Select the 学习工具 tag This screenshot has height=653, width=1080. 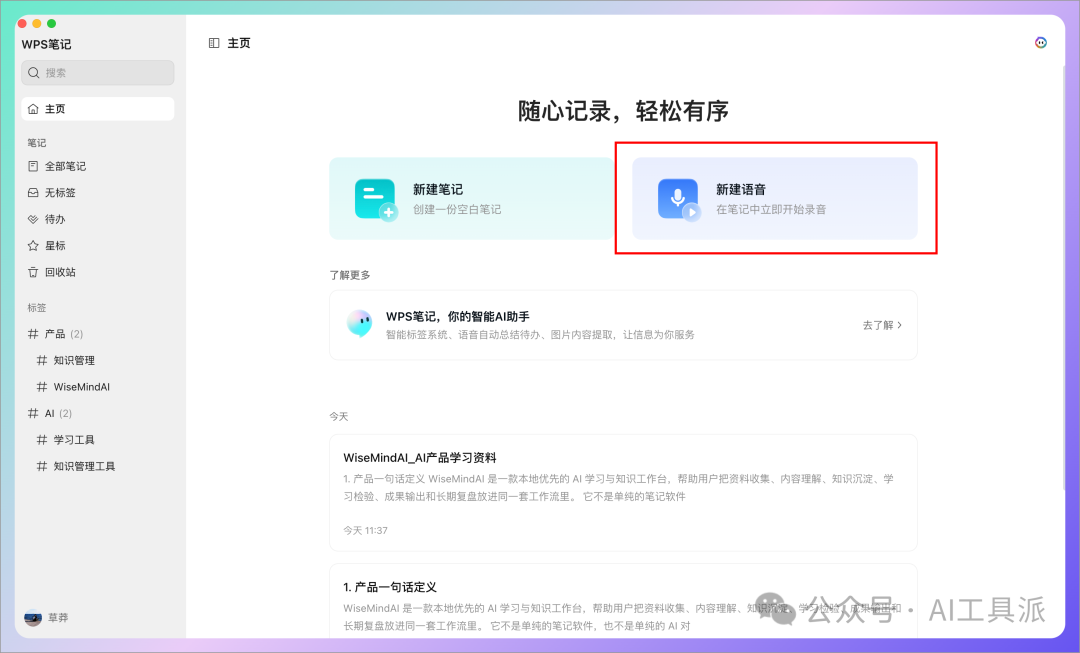click(98, 439)
